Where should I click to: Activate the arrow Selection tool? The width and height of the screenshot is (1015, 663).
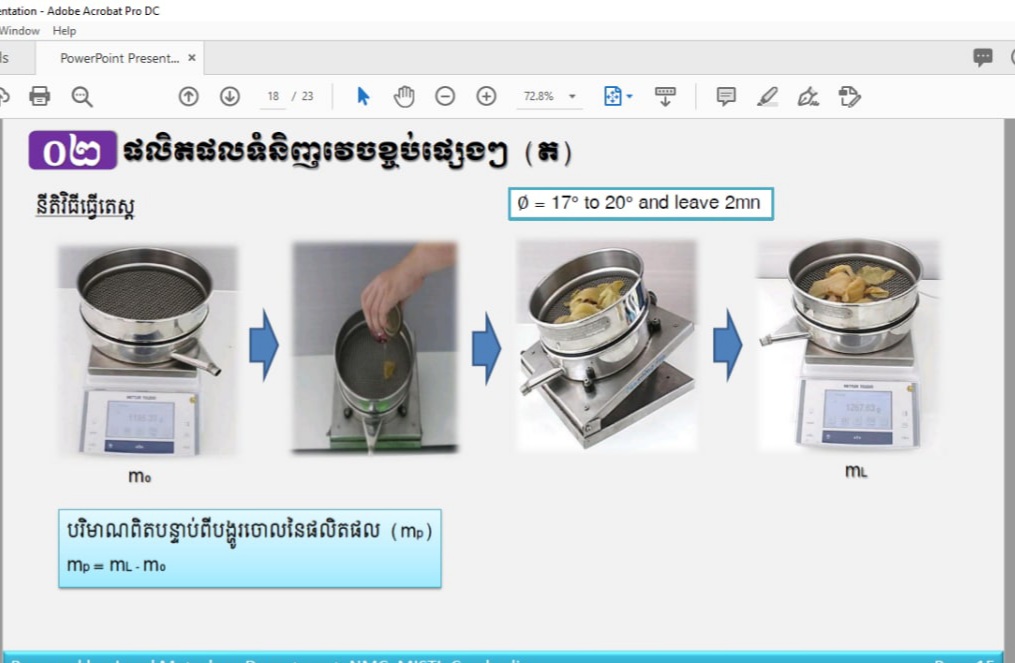click(363, 96)
